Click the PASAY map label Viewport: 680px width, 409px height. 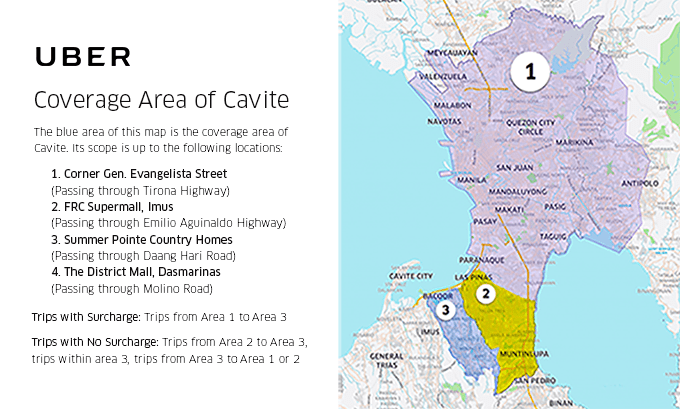tap(485, 222)
